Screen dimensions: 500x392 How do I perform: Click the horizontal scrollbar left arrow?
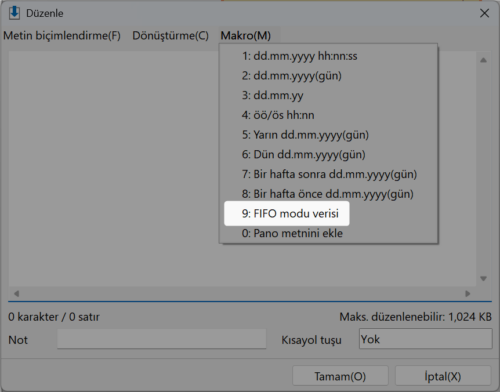coord(16,294)
